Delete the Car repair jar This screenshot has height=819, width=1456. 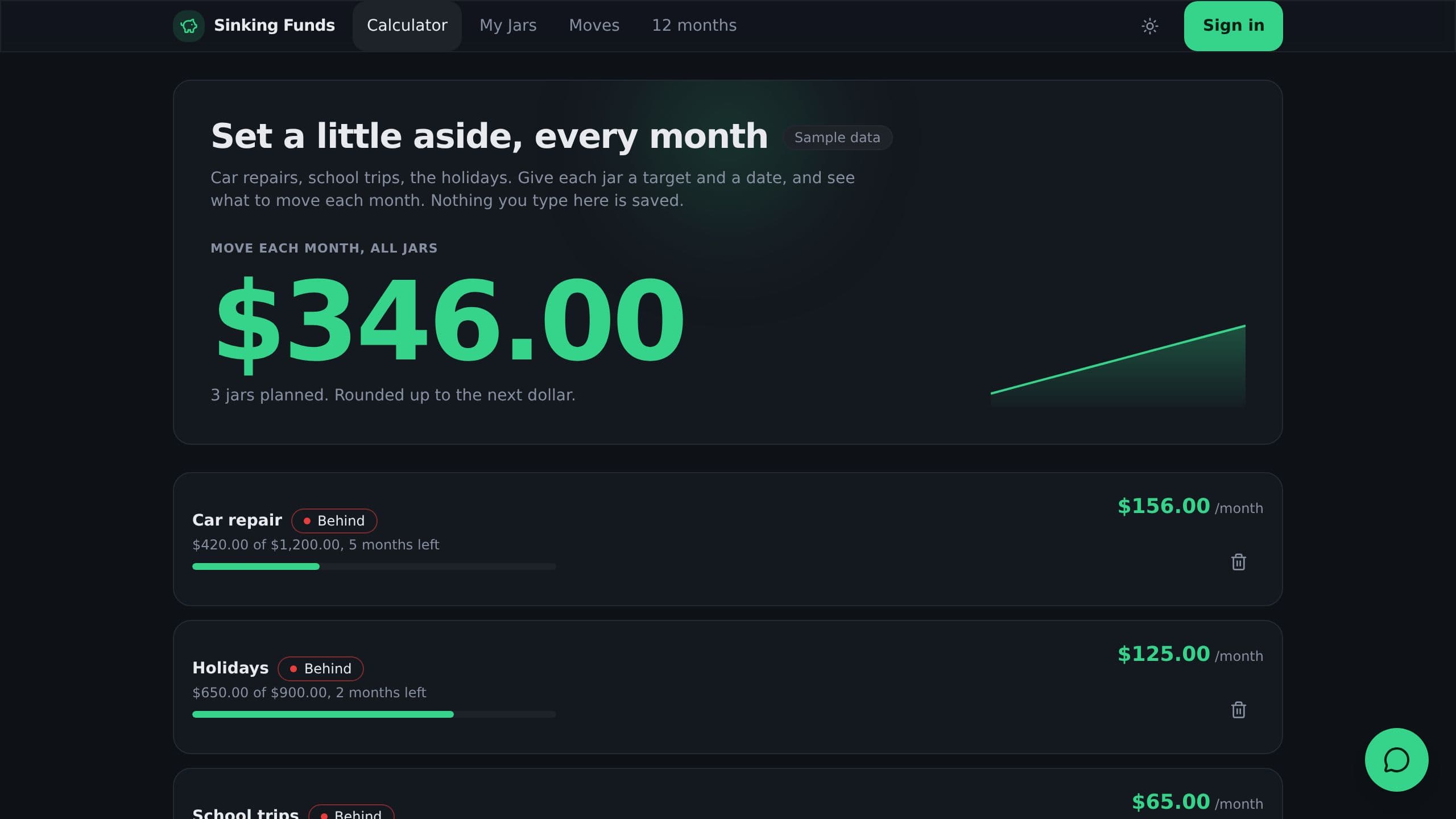tap(1238, 562)
